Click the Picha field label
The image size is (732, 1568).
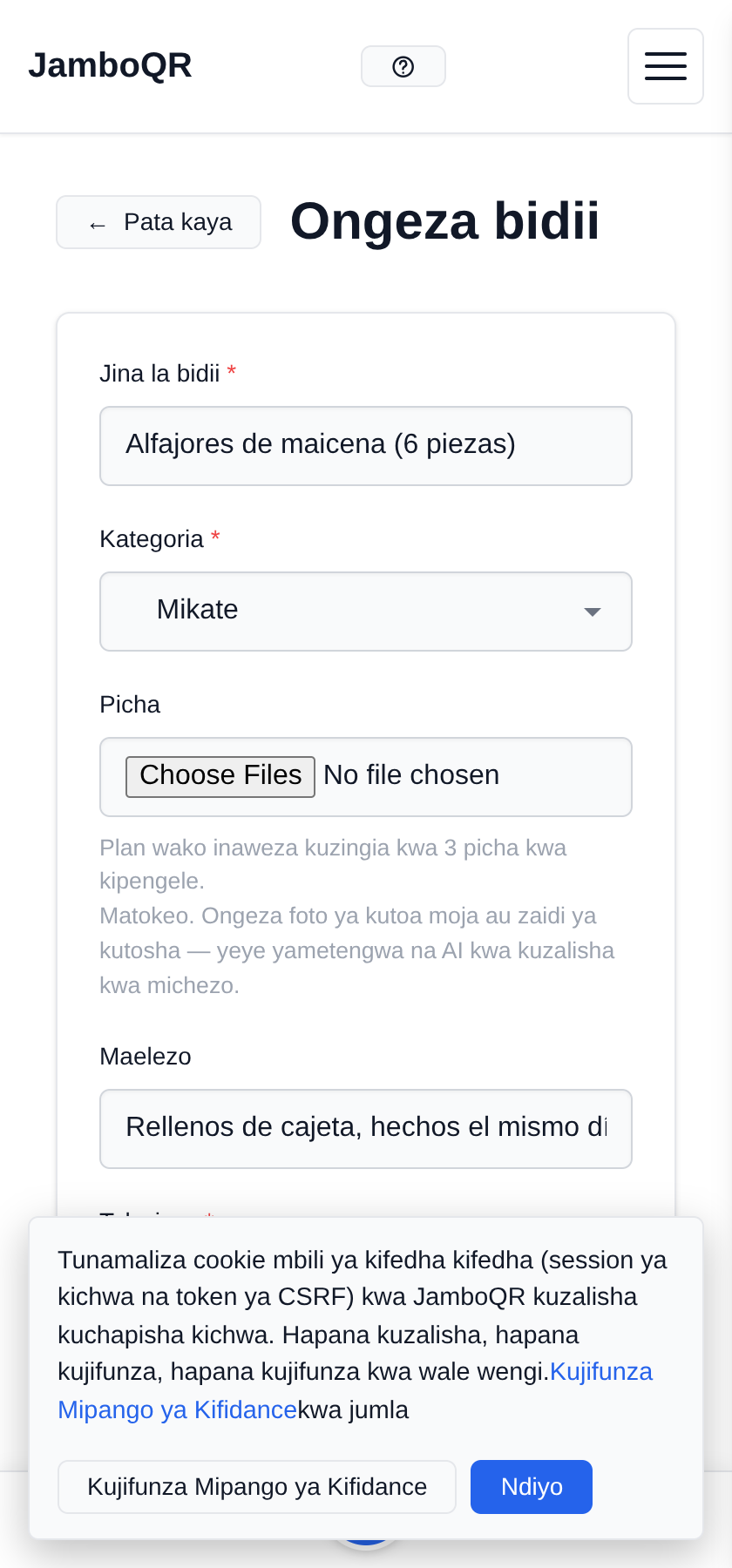pyautogui.click(x=130, y=705)
